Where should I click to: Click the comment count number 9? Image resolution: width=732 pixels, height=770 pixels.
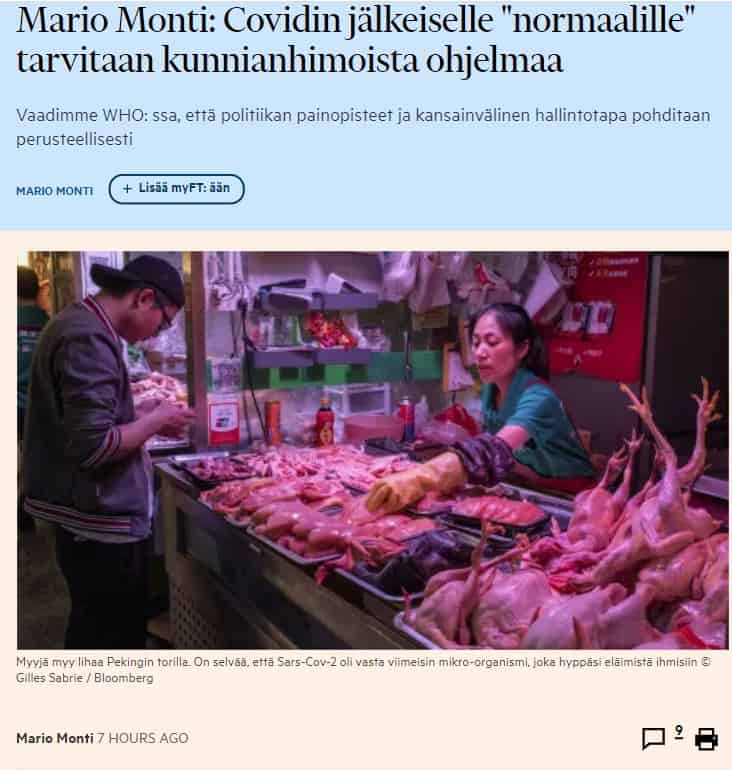pos(679,732)
